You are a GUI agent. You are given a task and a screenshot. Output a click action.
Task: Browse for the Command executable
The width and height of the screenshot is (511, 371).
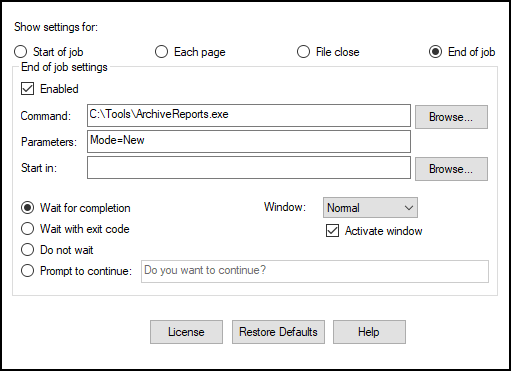tap(451, 117)
